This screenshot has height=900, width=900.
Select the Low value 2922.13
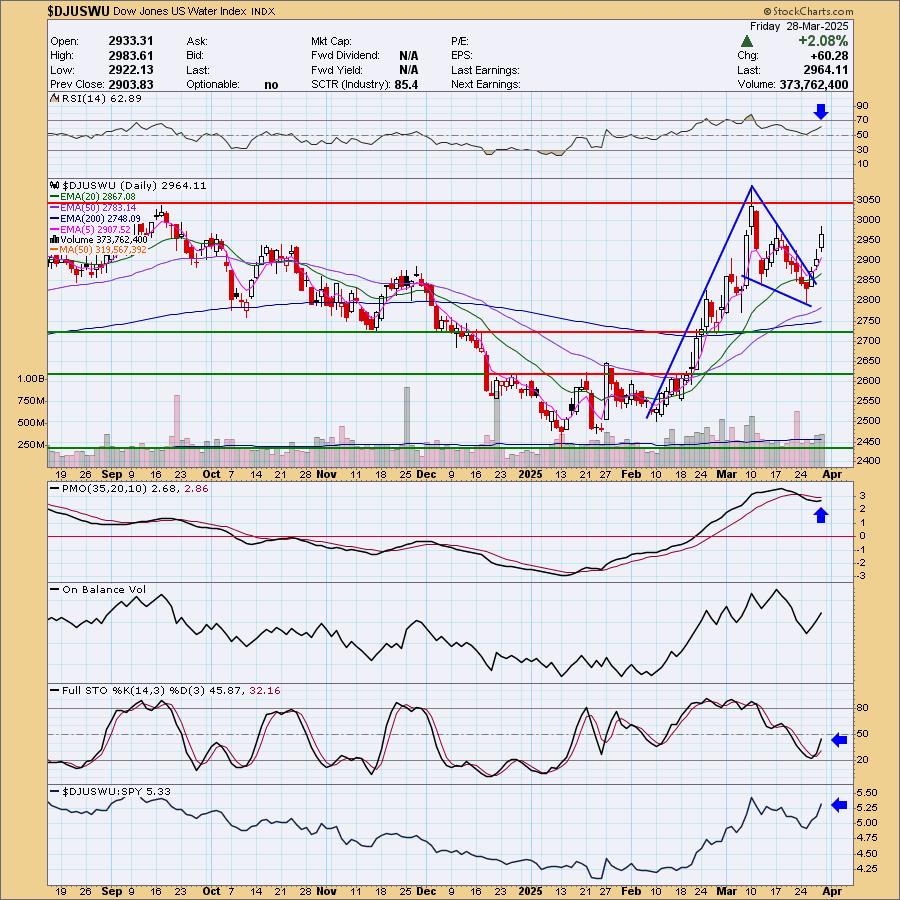click(131, 70)
